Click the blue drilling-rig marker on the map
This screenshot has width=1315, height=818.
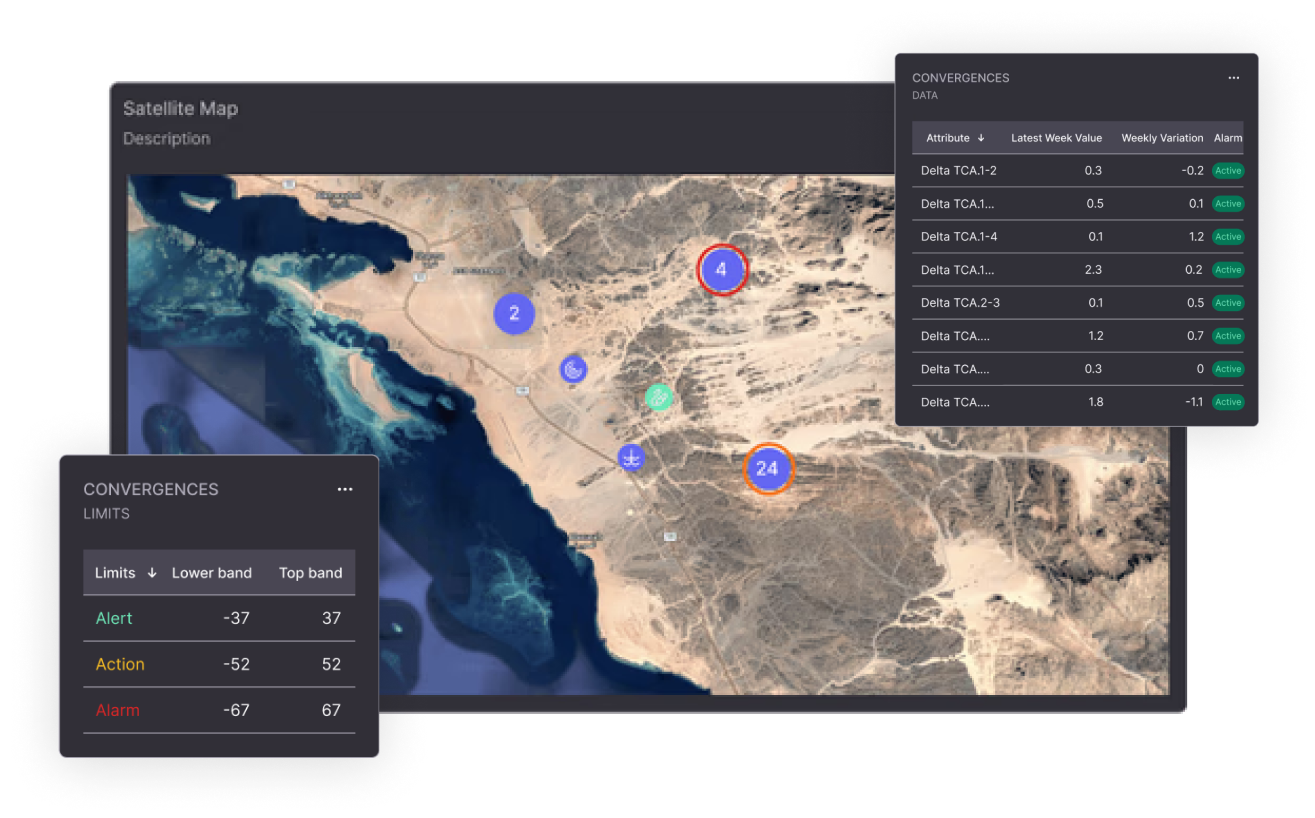pos(631,458)
